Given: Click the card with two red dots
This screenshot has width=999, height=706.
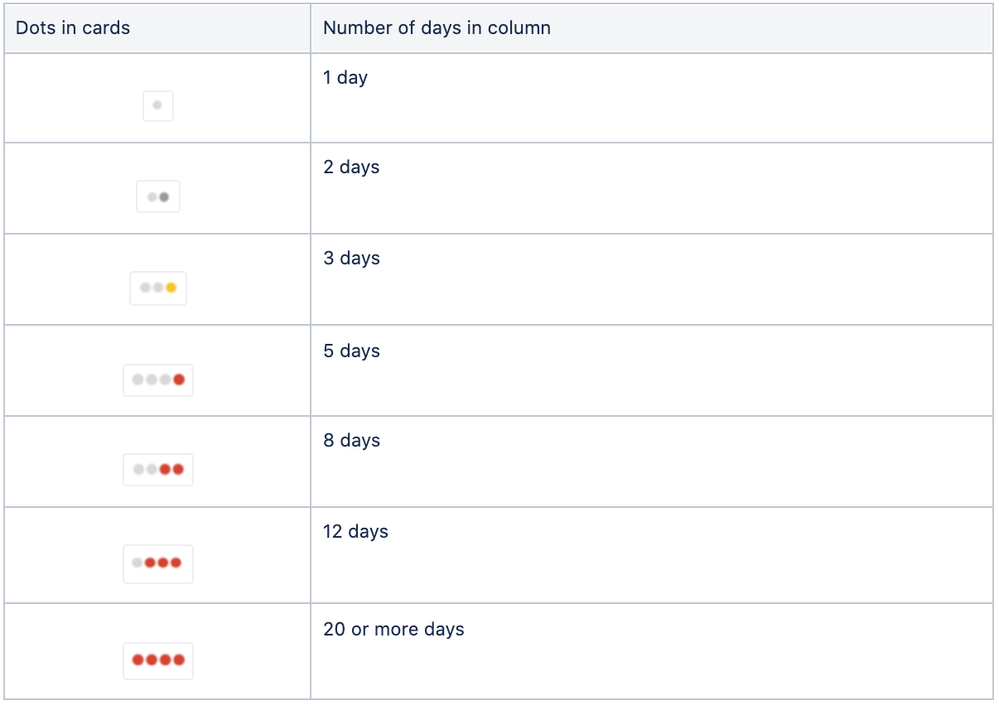Looking at the screenshot, I should (158, 470).
